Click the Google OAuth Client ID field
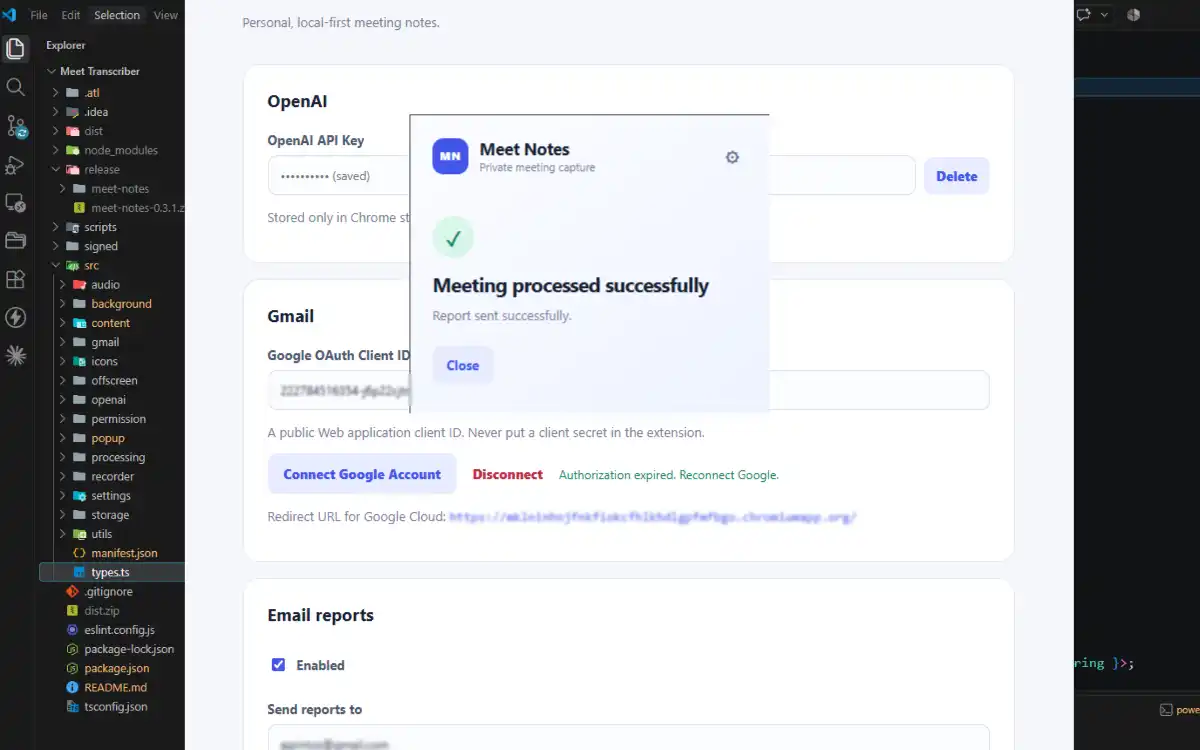 629,390
